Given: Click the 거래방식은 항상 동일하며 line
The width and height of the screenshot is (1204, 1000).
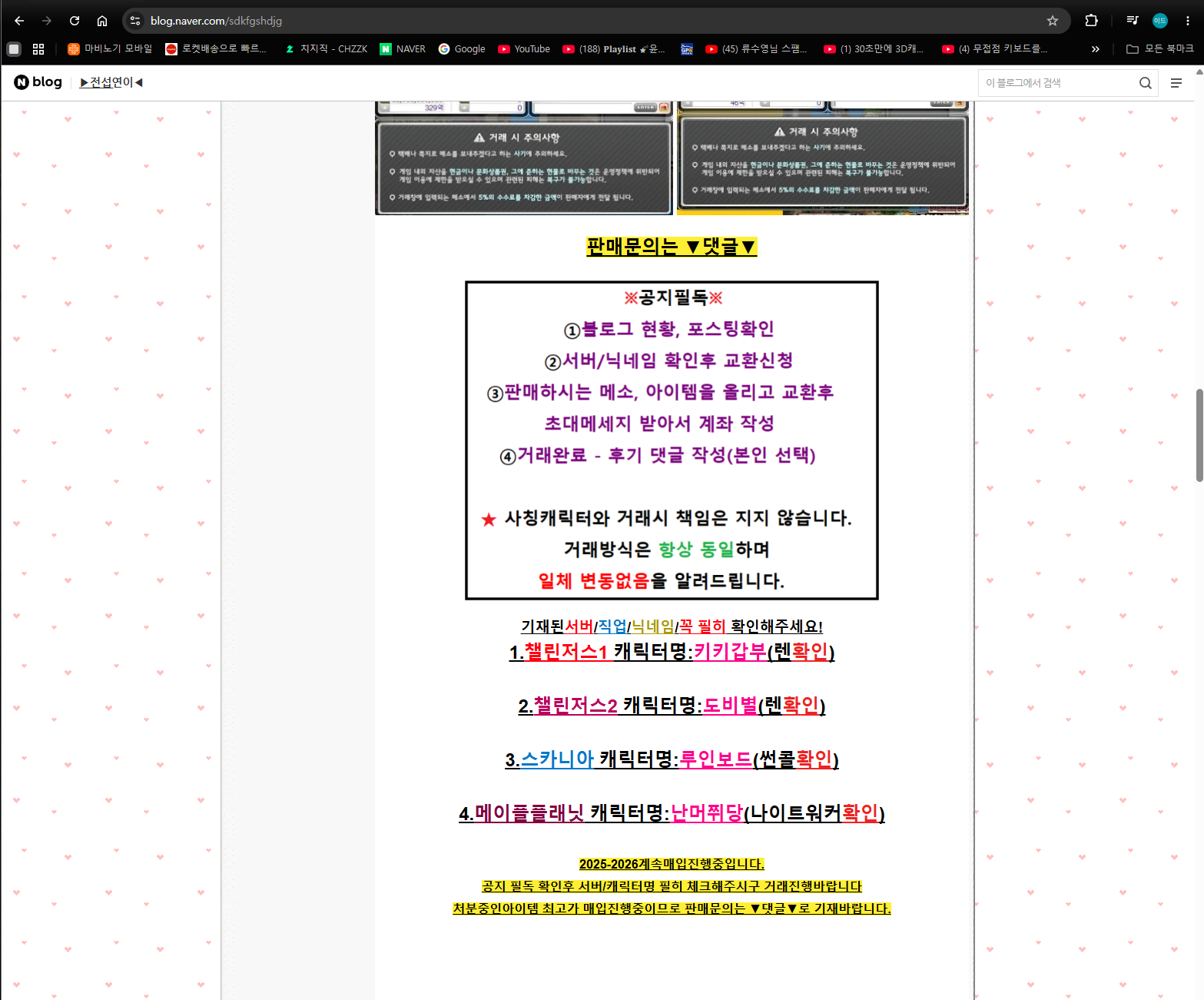Looking at the screenshot, I should (667, 550).
